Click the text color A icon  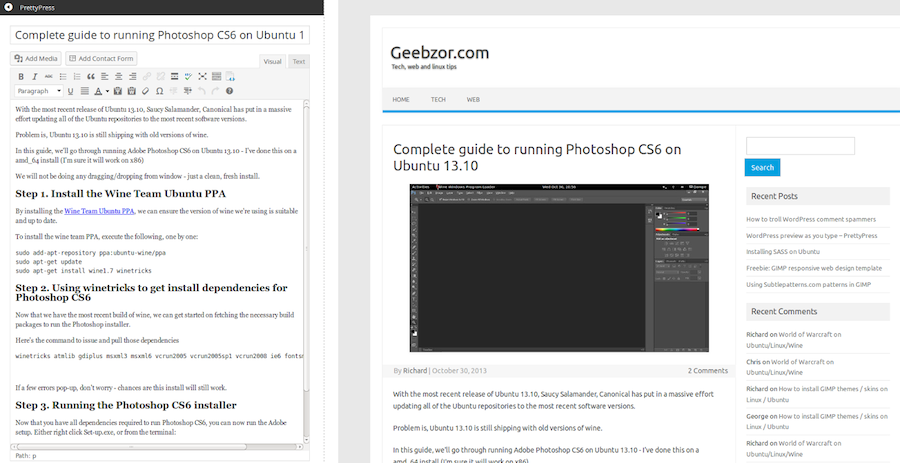[x=98, y=91]
